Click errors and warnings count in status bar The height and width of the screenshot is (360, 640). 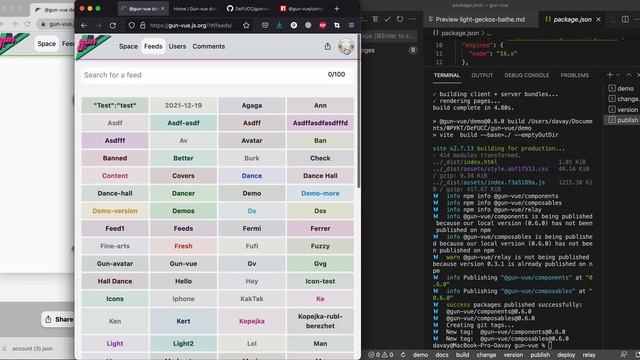pos(381,355)
